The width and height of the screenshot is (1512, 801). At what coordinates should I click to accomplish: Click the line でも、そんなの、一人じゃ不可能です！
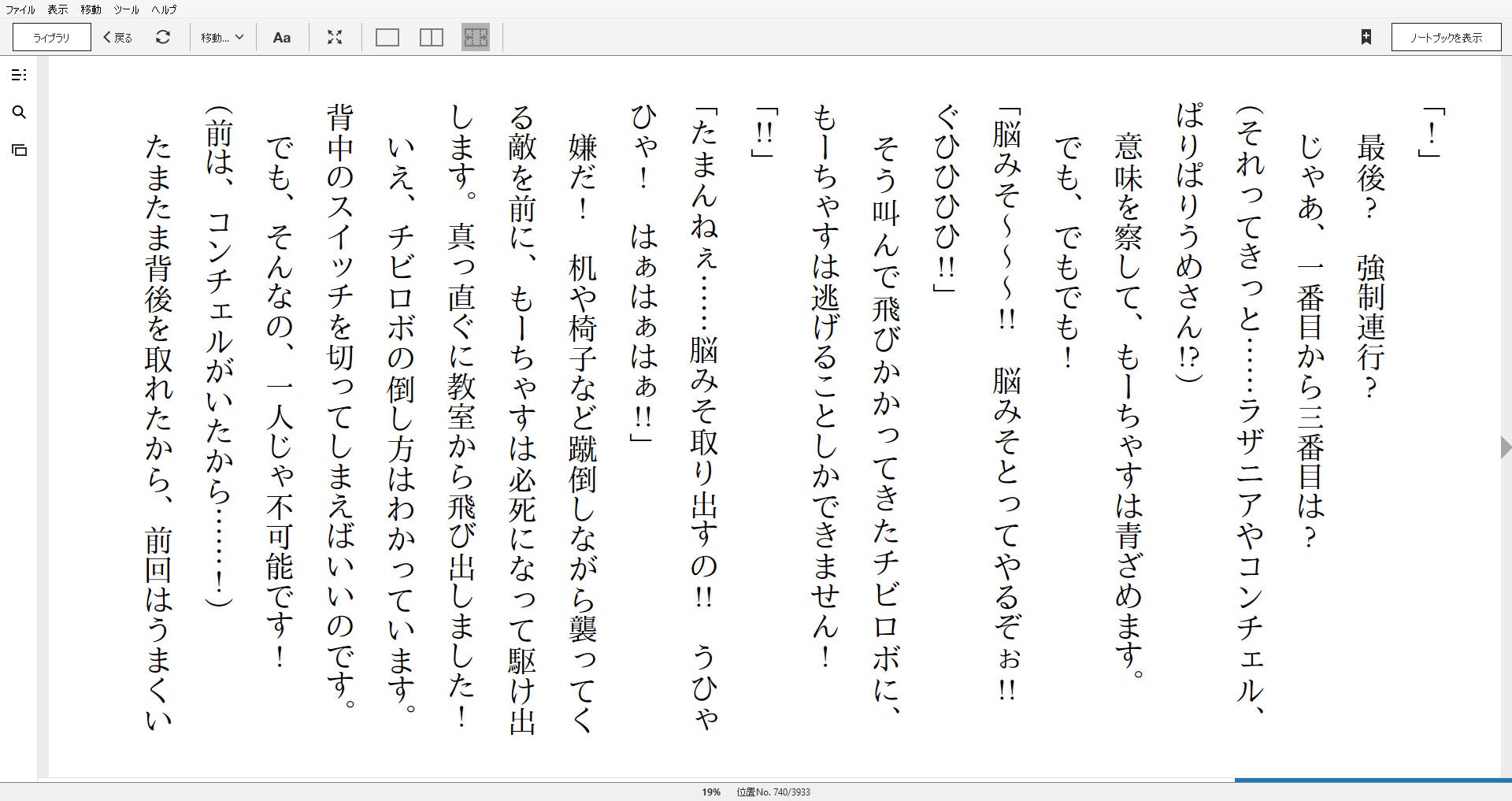coord(280,401)
